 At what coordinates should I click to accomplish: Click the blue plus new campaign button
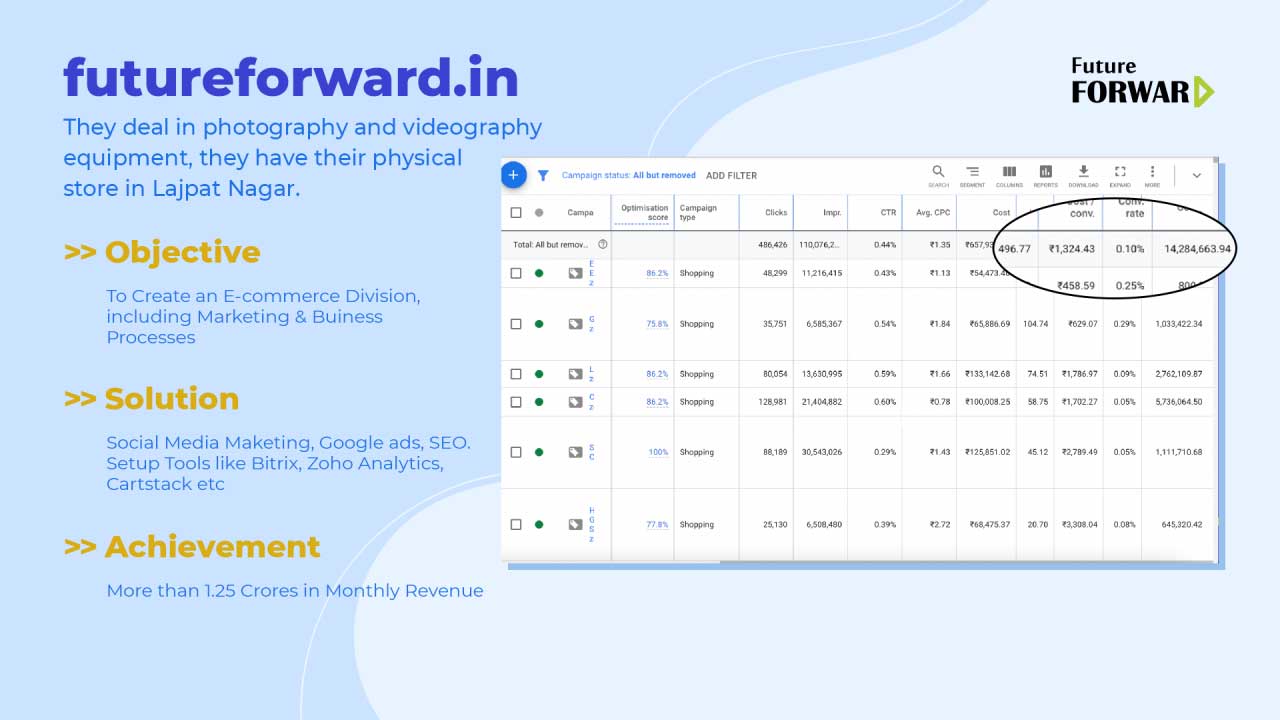click(513, 174)
